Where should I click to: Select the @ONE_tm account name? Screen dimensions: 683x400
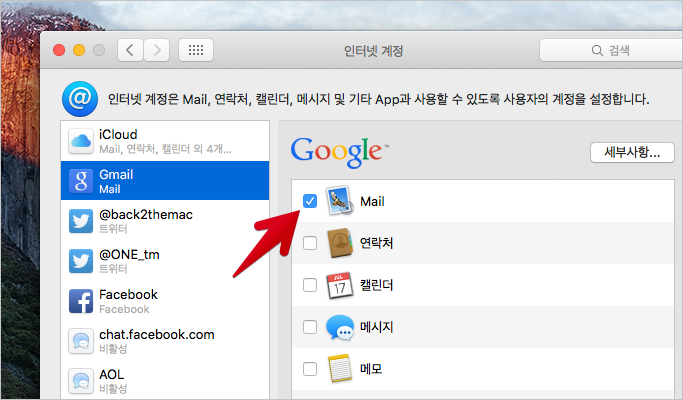[129, 254]
